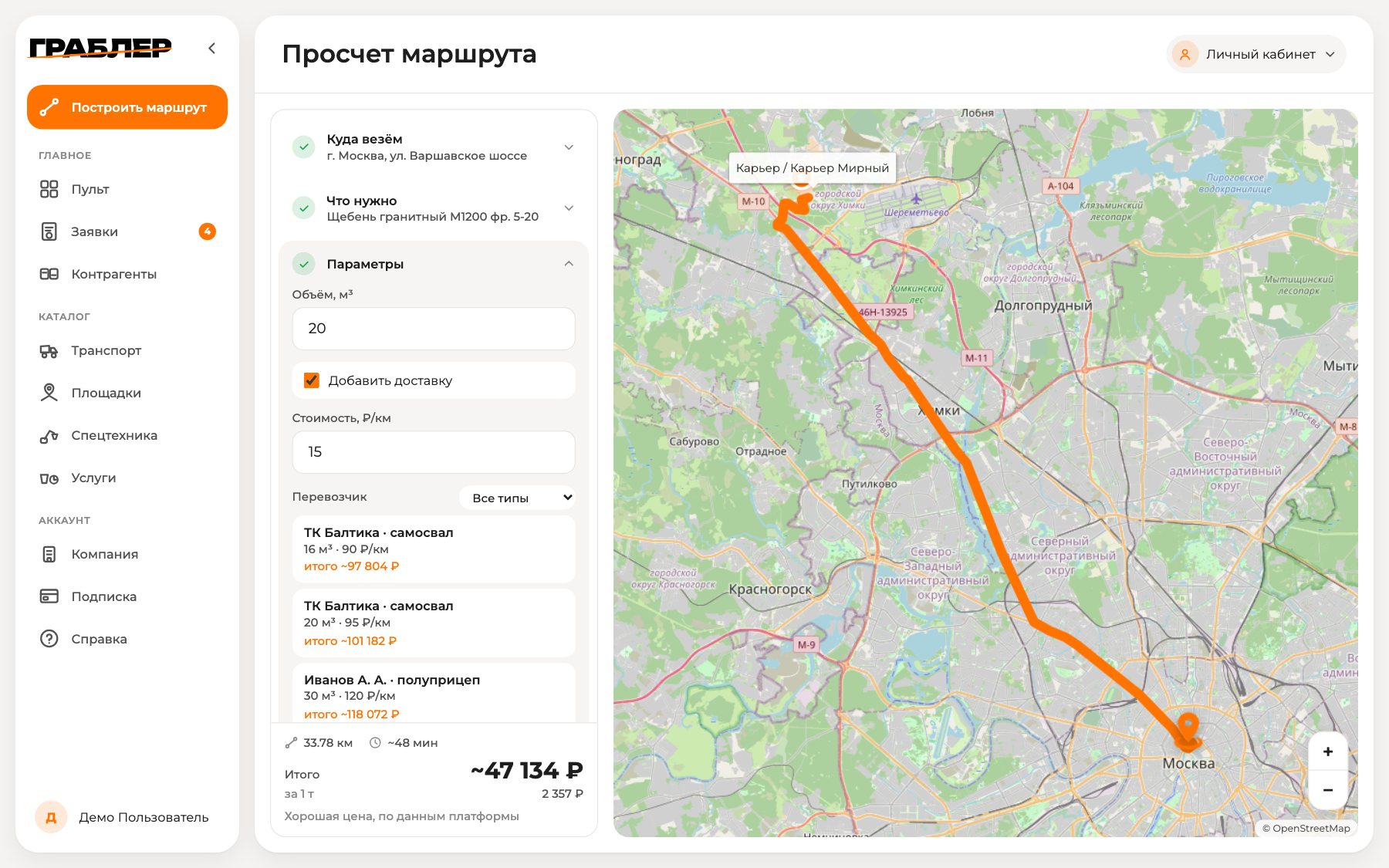The image size is (1389, 868).
Task: Click итого ~97 804 ₽ text
Action: click(351, 566)
